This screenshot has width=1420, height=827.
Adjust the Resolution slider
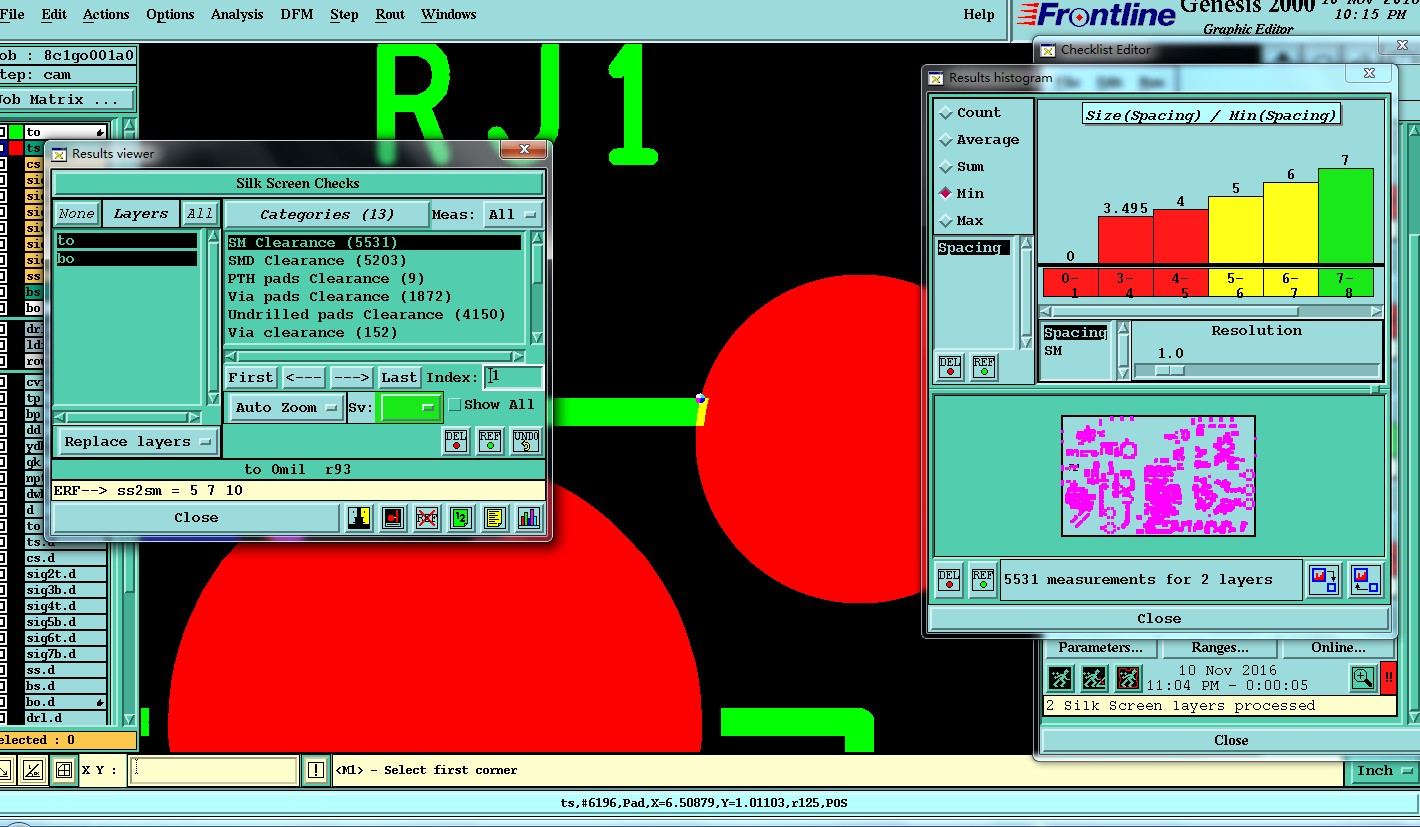(1169, 370)
